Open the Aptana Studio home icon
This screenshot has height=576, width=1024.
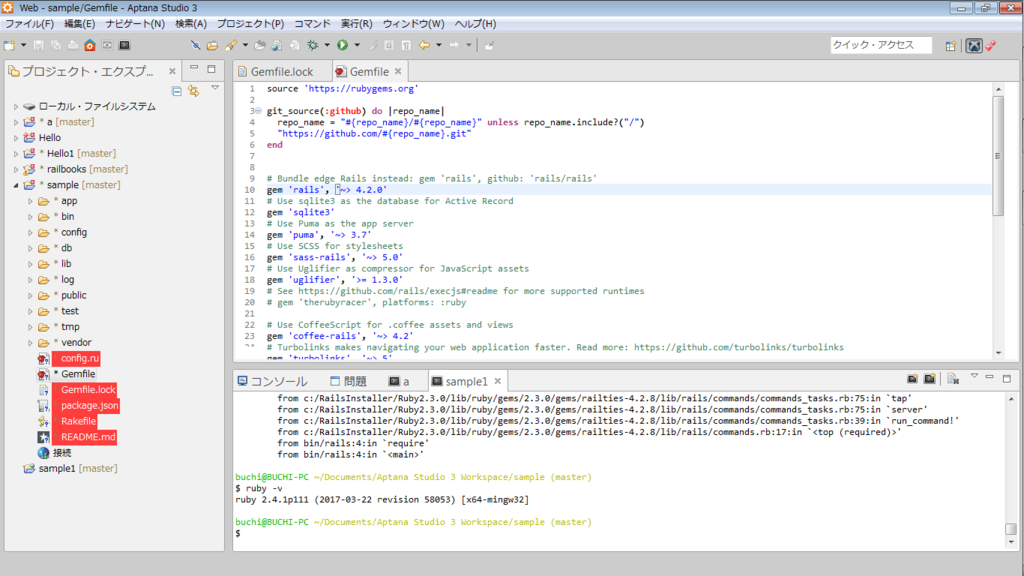pos(89,45)
